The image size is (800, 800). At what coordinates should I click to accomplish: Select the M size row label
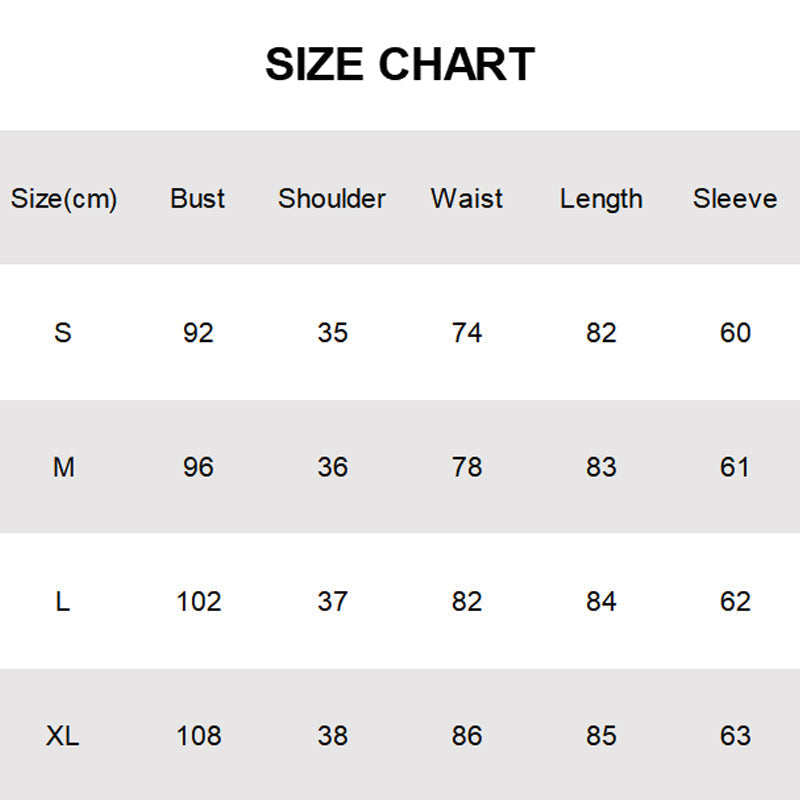(63, 467)
